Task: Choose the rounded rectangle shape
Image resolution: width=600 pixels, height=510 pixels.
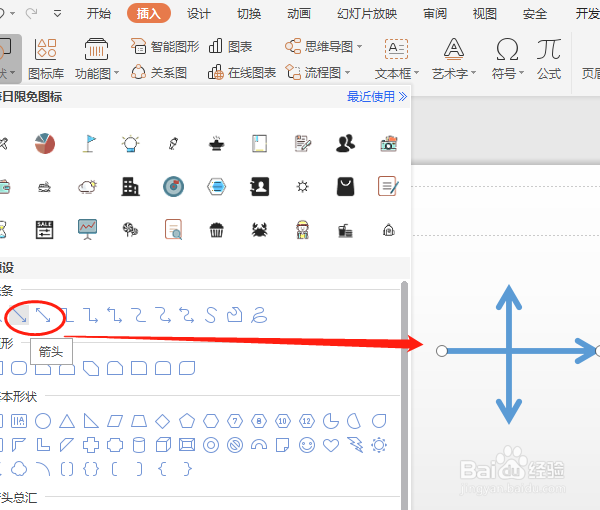Action: (x=19, y=368)
